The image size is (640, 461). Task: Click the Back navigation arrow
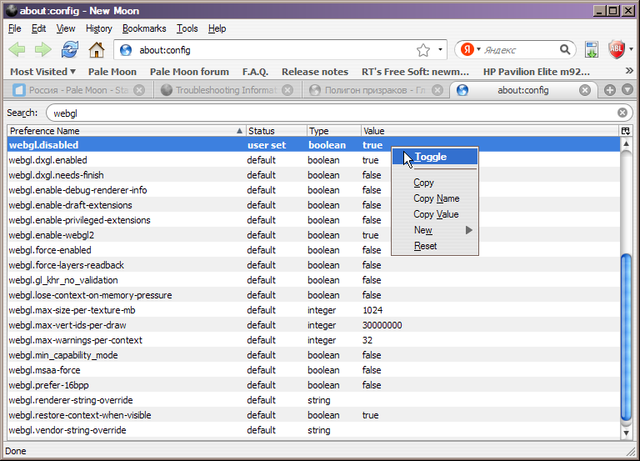pyautogui.click(x=17, y=50)
